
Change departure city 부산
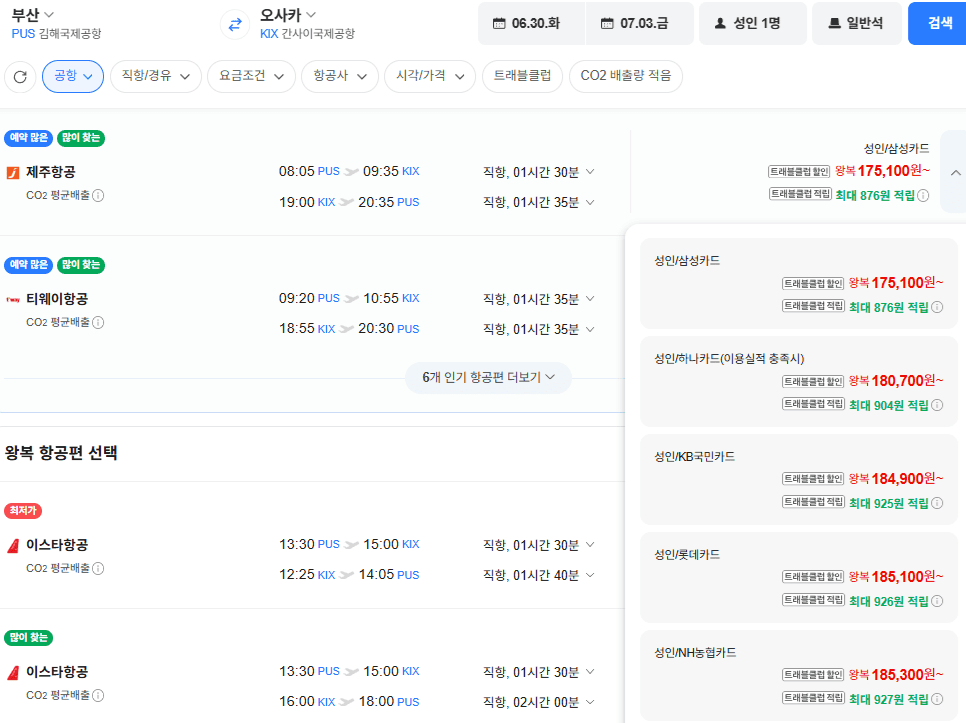pyautogui.click(x=33, y=14)
